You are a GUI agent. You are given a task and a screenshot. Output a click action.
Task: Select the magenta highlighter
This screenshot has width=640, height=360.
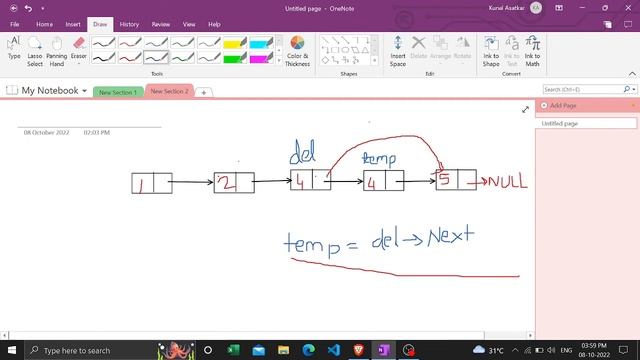pyautogui.click(x=261, y=58)
